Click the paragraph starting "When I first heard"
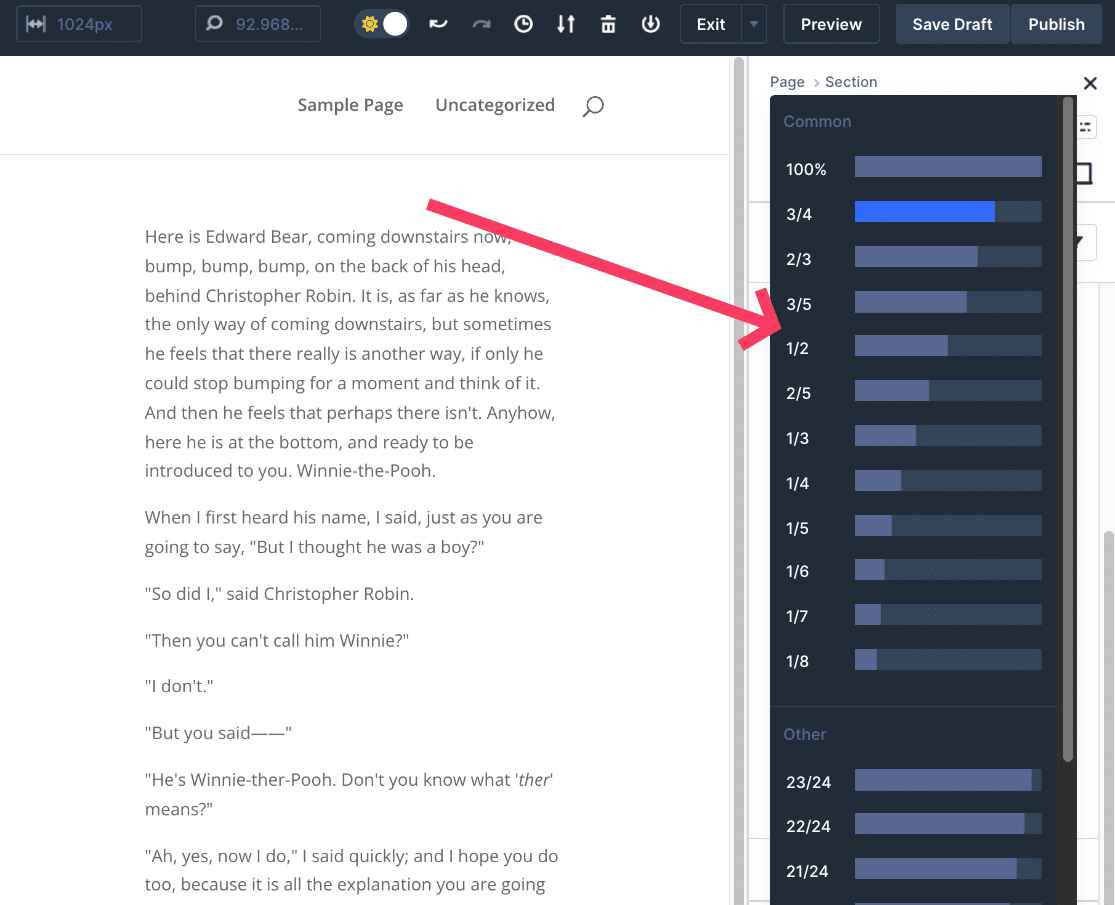The height and width of the screenshot is (905, 1115). (x=343, y=532)
